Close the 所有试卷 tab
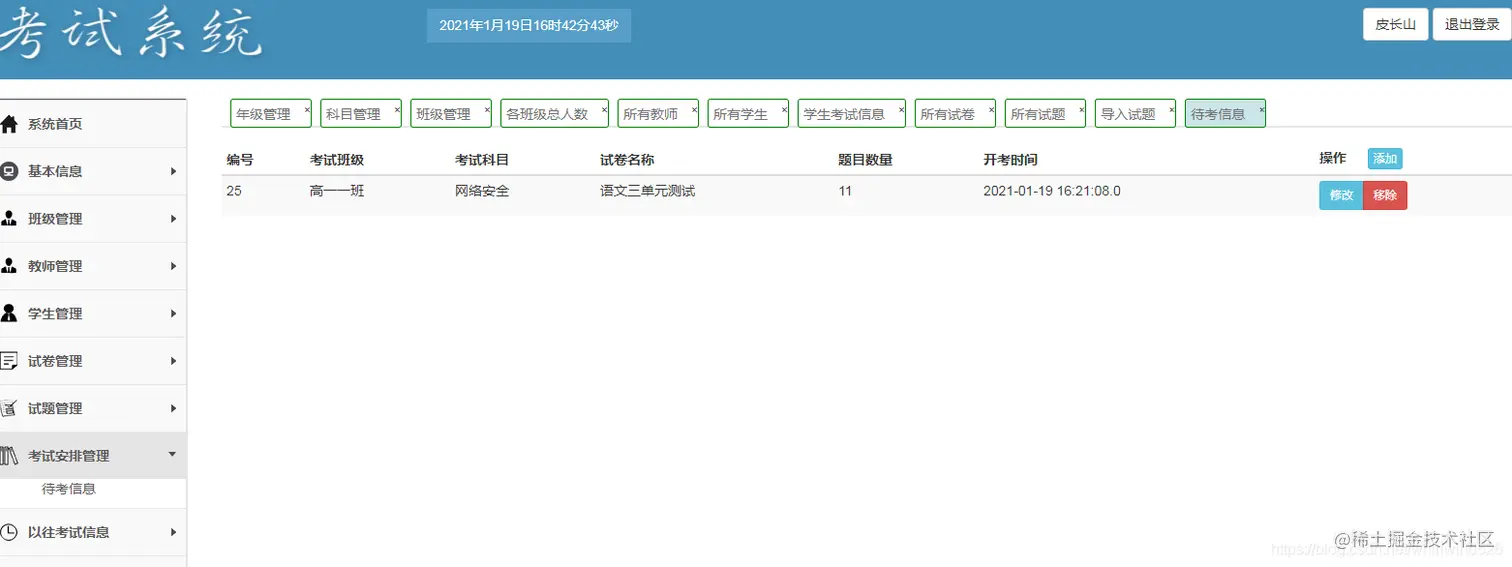The height and width of the screenshot is (567, 1512). click(991, 109)
